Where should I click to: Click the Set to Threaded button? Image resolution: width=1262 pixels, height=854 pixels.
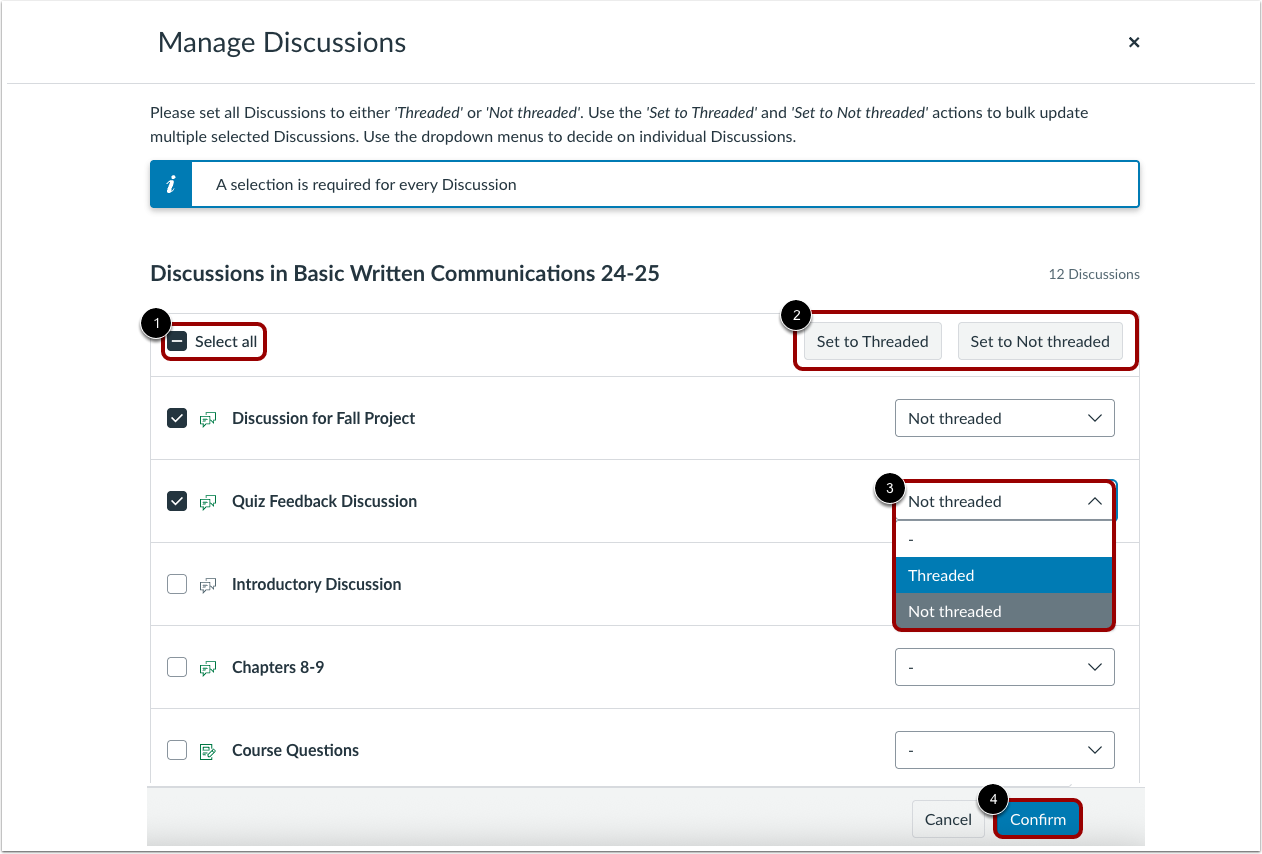pos(871,341)
